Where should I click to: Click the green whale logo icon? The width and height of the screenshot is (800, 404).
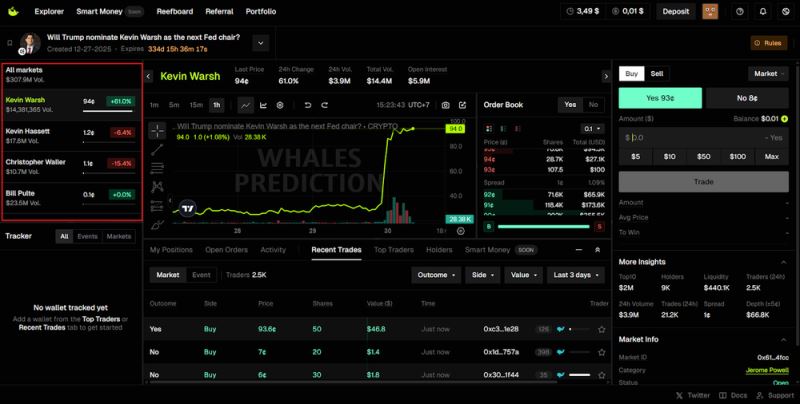coord(13,11)
